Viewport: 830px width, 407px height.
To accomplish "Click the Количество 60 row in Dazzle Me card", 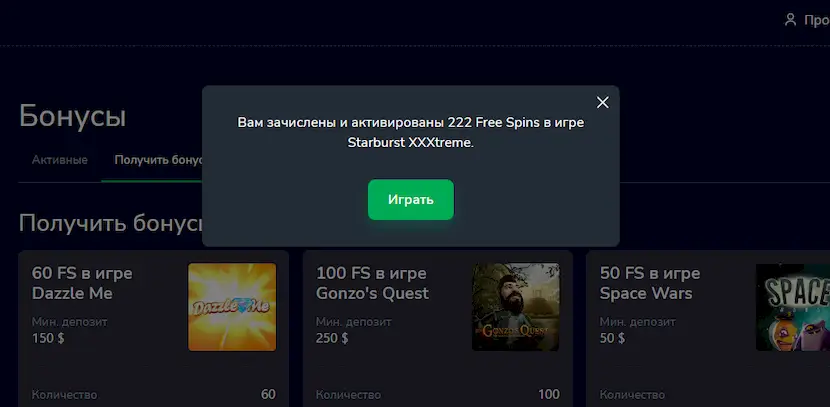I will [x=154, y=395].
